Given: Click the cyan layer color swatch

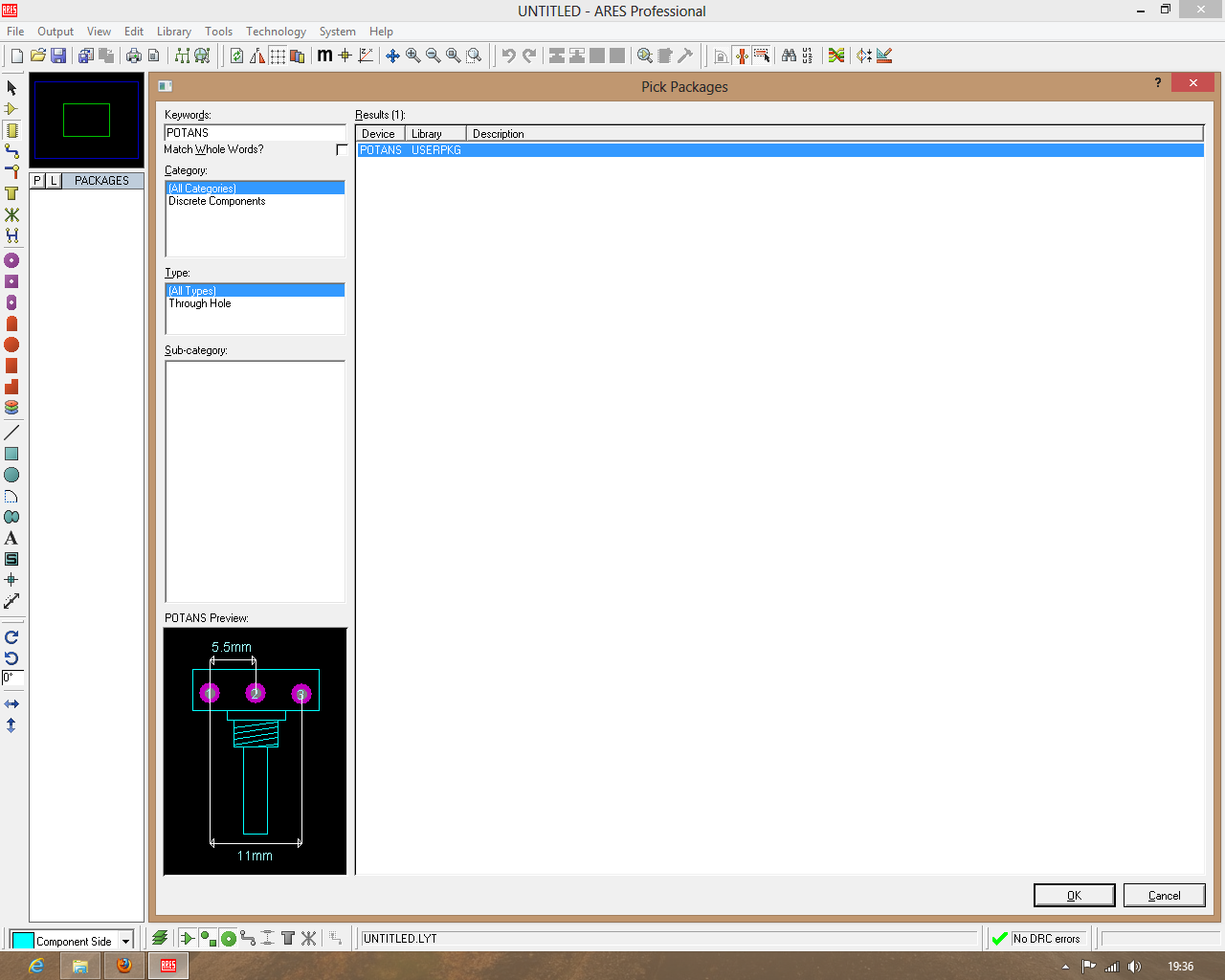Looking at the screenshot, I should coord(23,941).
